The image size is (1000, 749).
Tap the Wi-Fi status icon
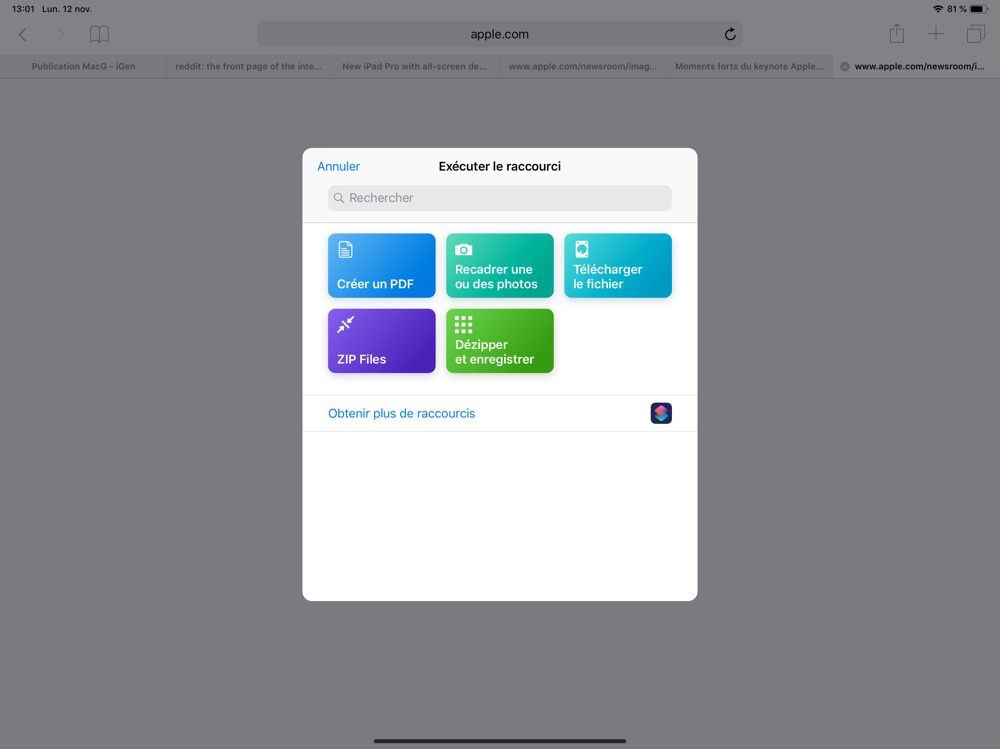coord(938,9)
